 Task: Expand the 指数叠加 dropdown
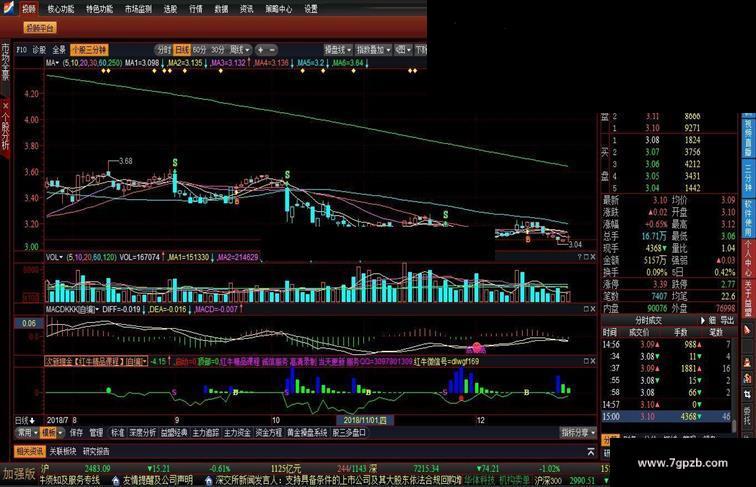tap(373, 50)
